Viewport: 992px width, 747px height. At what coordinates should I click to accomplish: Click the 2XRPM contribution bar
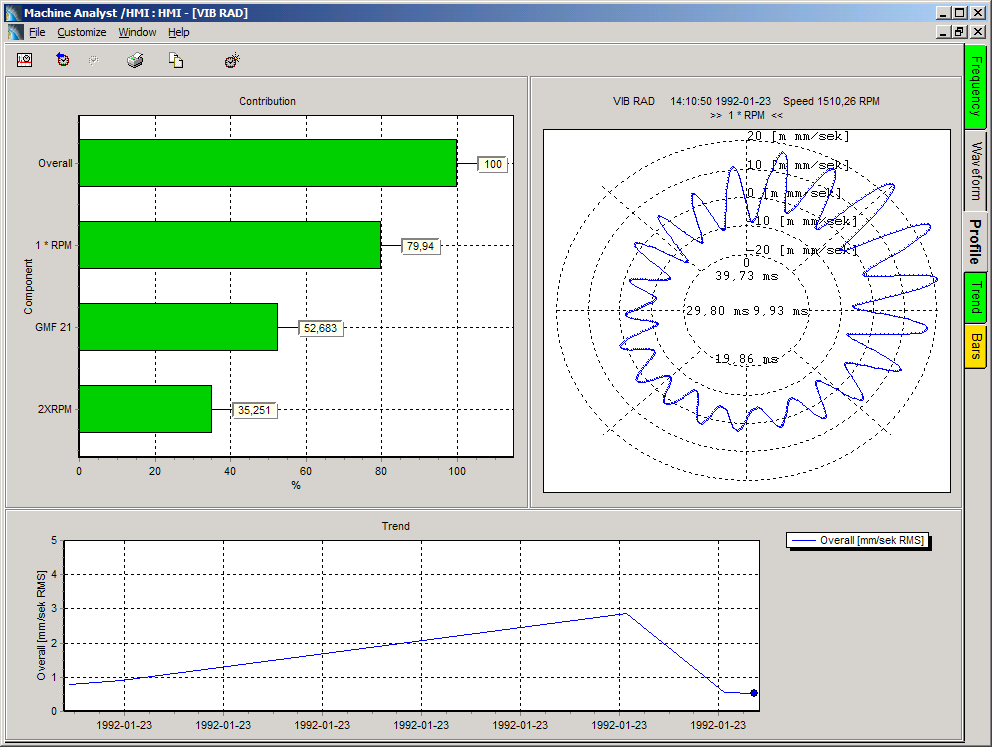pyautogui.click(x=146, y=409)
